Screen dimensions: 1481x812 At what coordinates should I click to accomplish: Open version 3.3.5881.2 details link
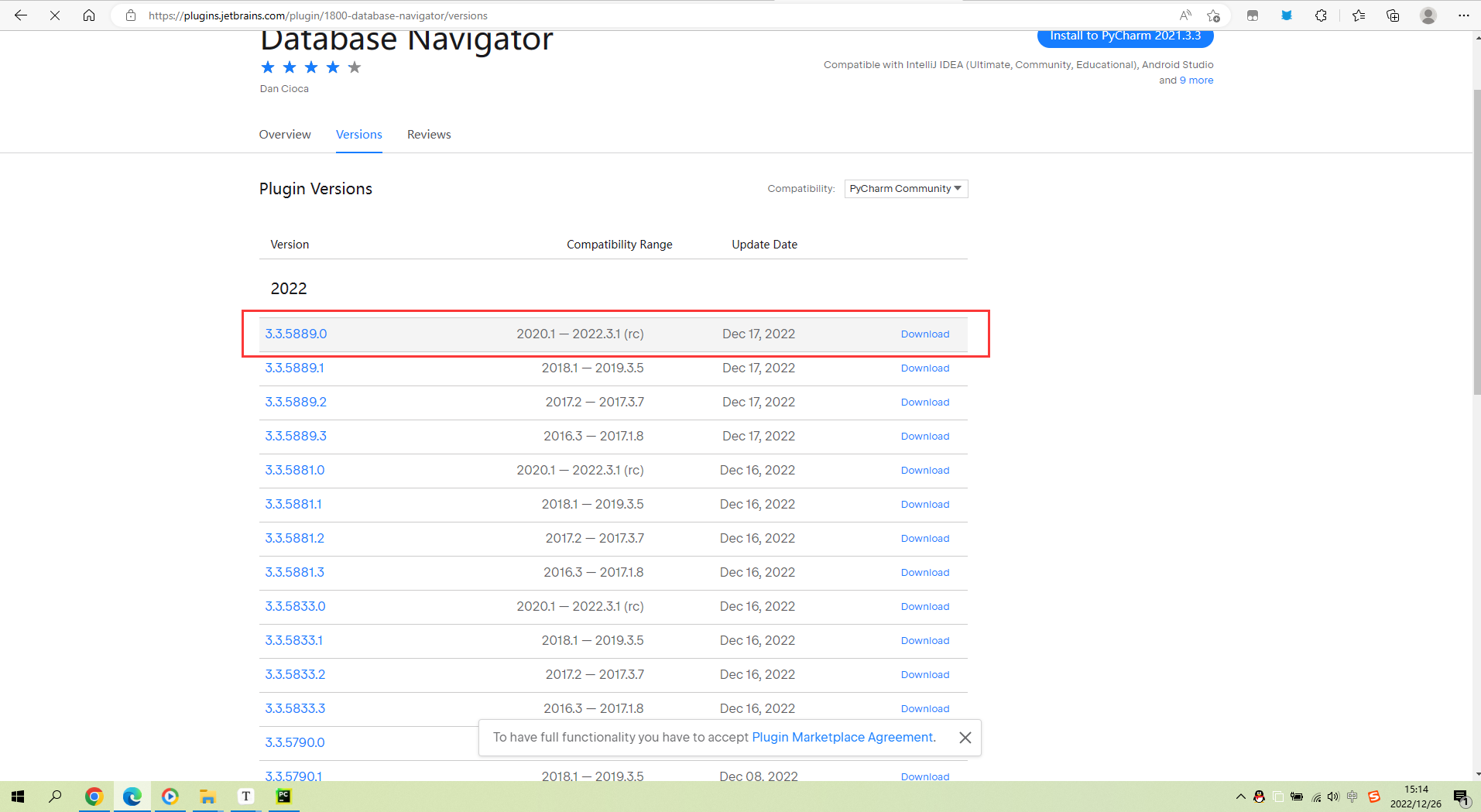click(x=295, y=538)
